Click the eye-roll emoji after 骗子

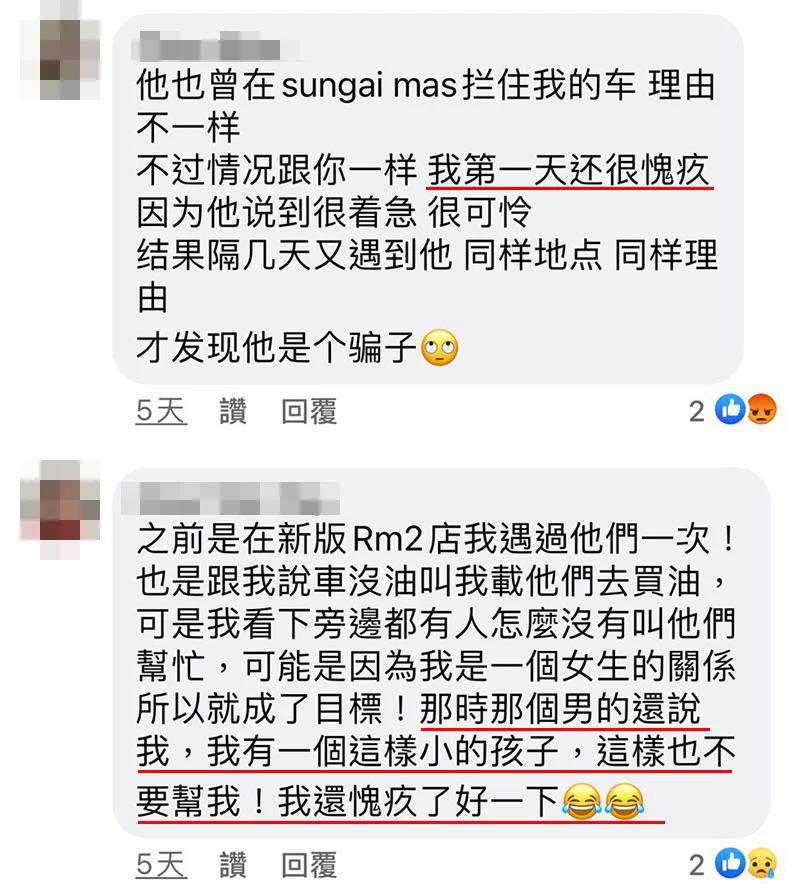tap(439, 348)
